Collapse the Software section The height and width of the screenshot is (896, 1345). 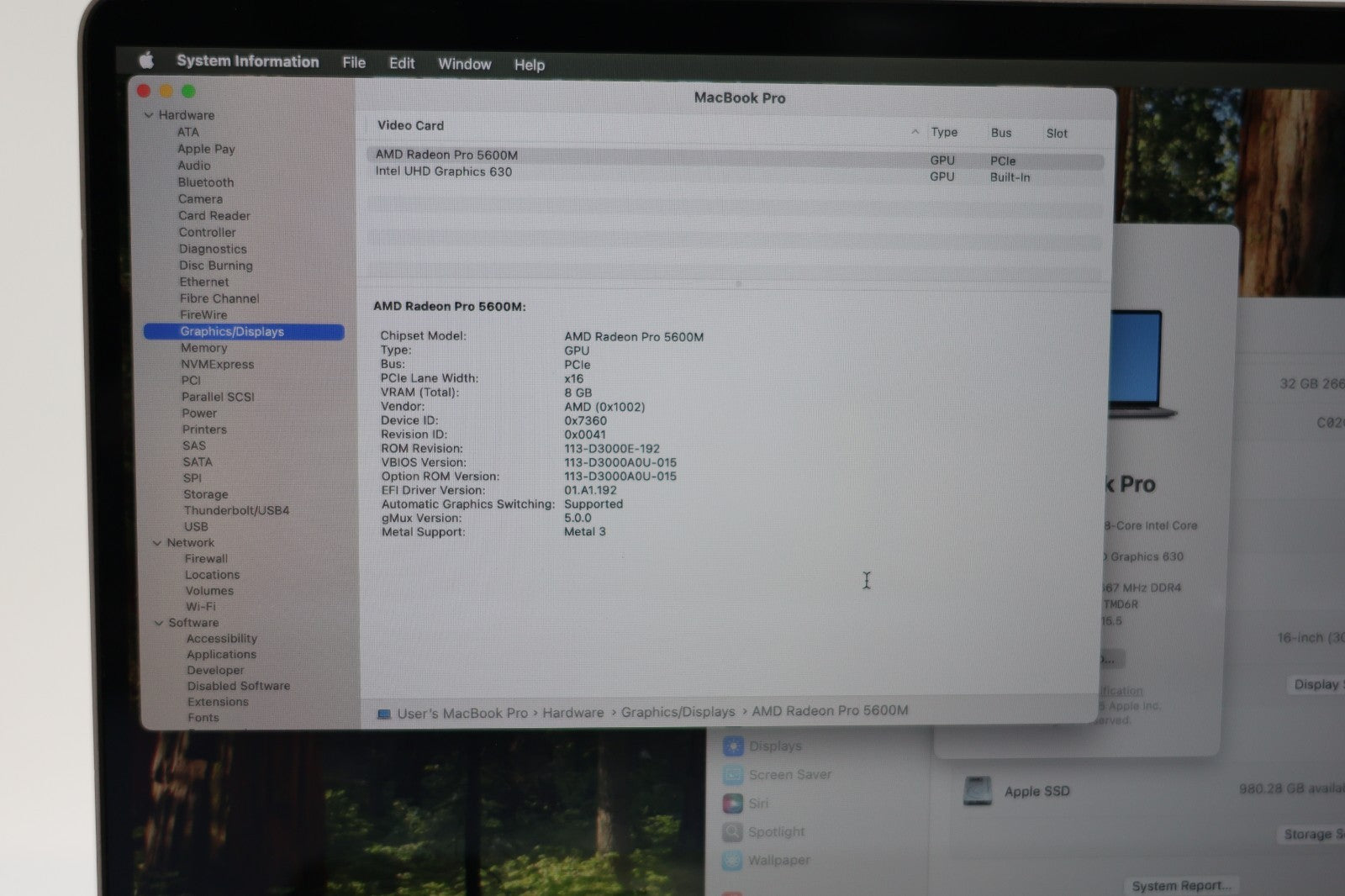tap(158, 623)
